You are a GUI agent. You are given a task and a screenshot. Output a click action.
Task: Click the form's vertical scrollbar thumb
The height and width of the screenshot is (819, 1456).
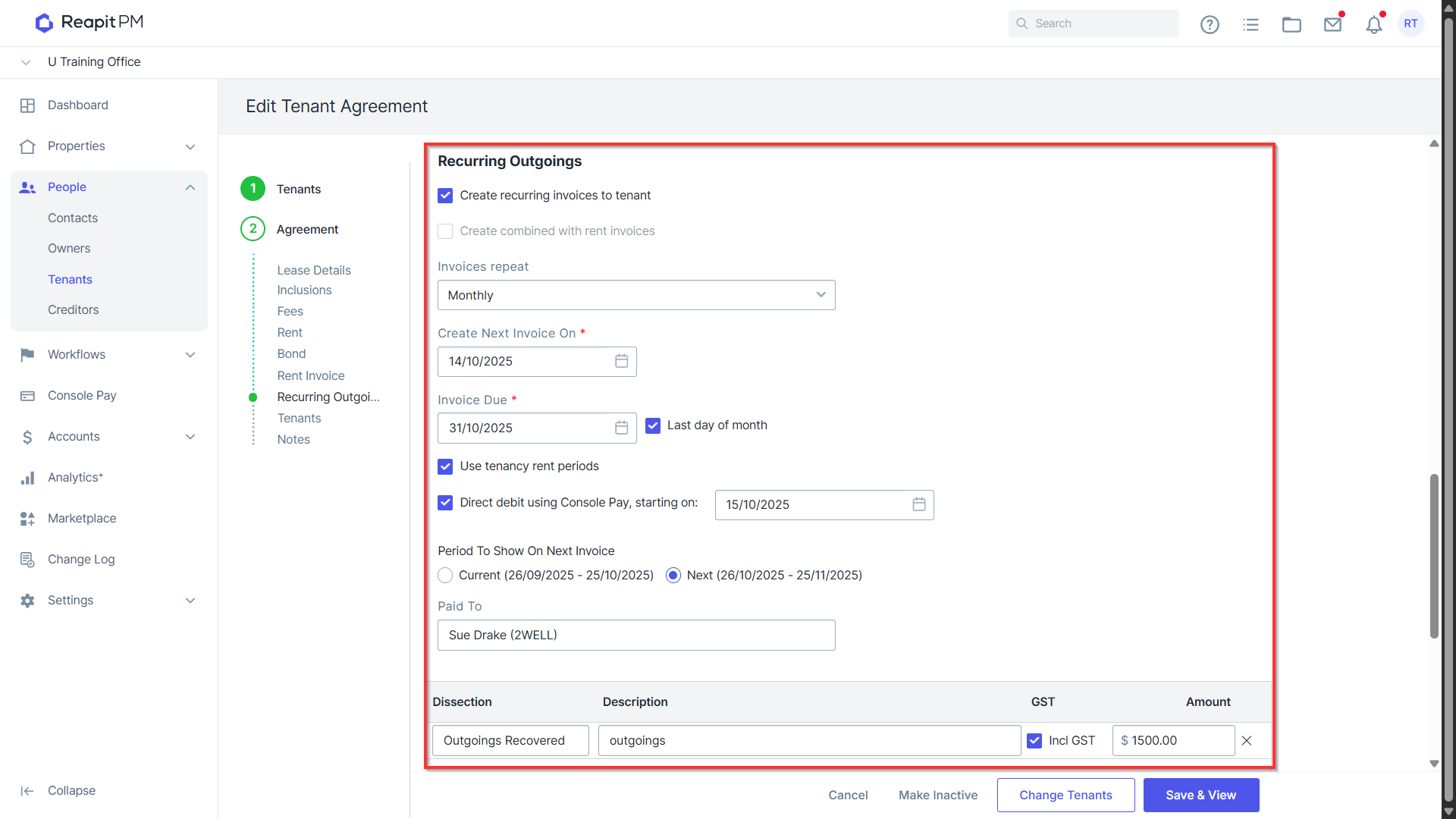1433,556
